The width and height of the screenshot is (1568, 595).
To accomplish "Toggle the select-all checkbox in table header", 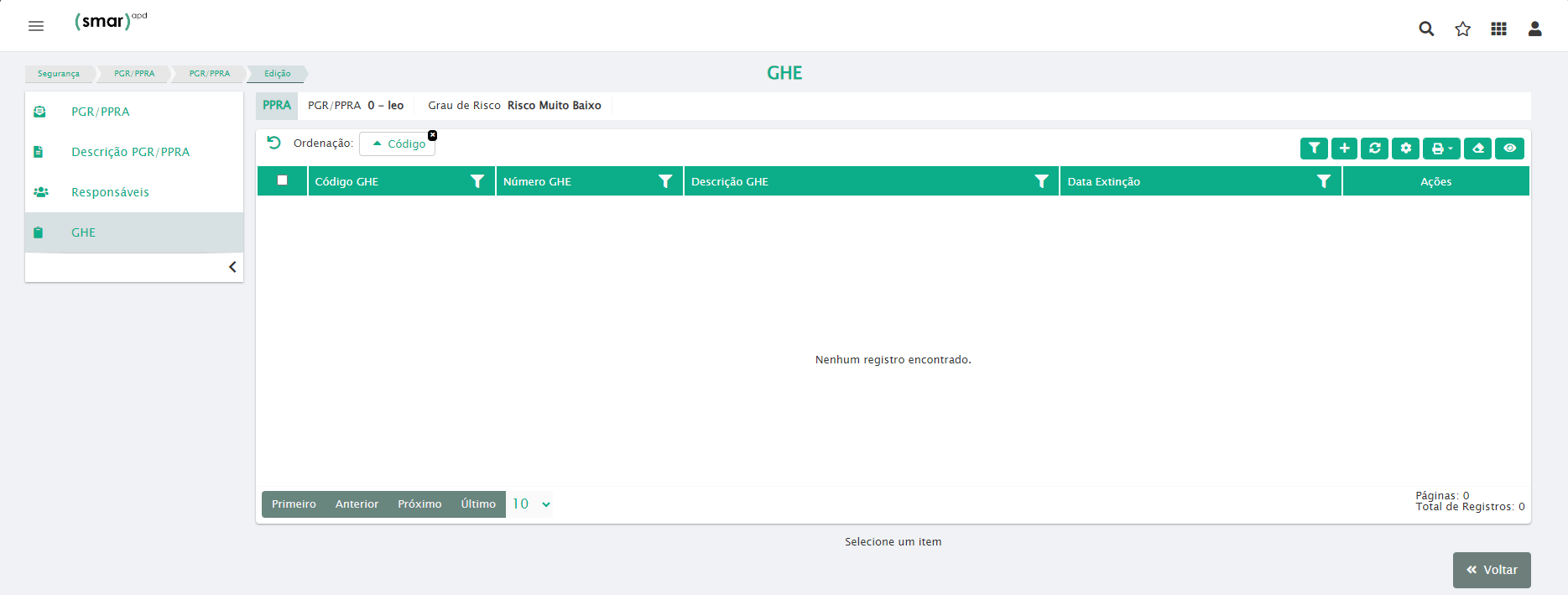I will (283, 180).
